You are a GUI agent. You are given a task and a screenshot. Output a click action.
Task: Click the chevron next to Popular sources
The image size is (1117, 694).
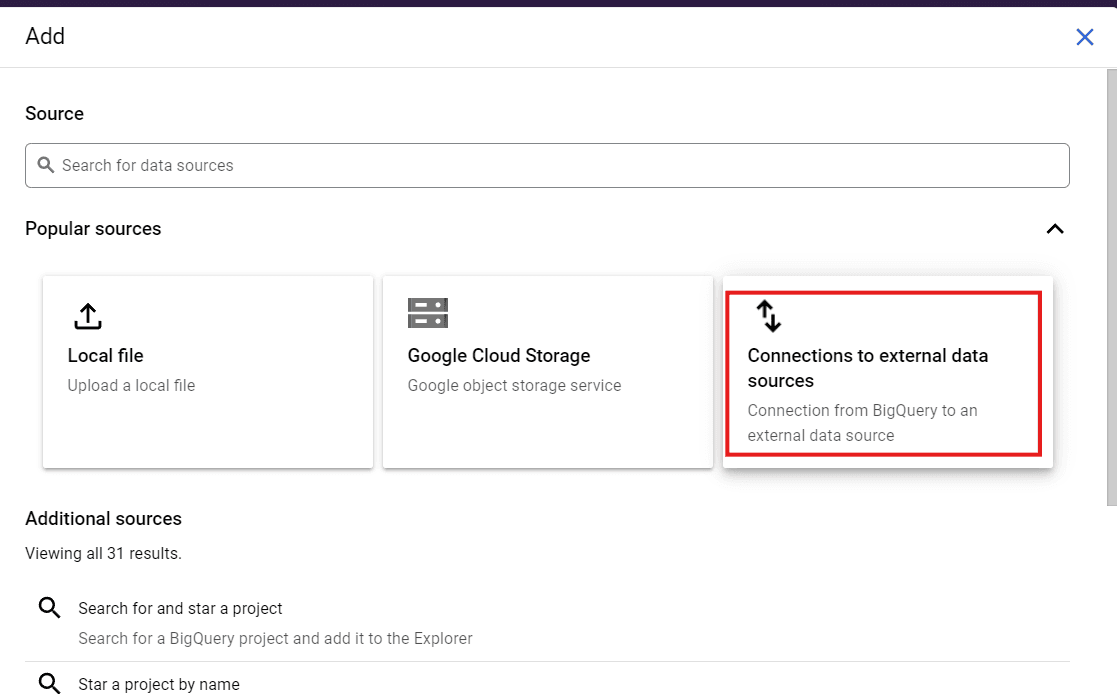point(1054,229)
